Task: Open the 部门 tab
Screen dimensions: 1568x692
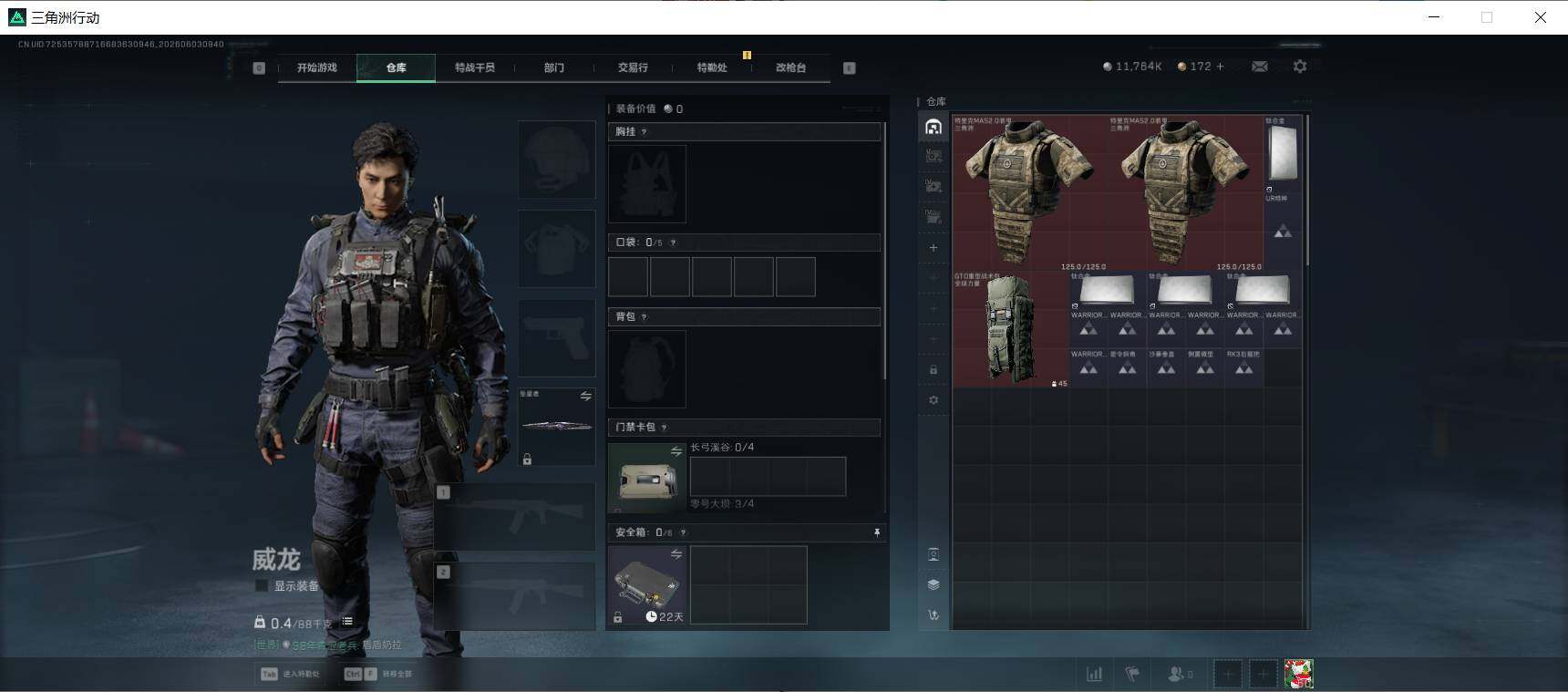Action: point(554,67)
